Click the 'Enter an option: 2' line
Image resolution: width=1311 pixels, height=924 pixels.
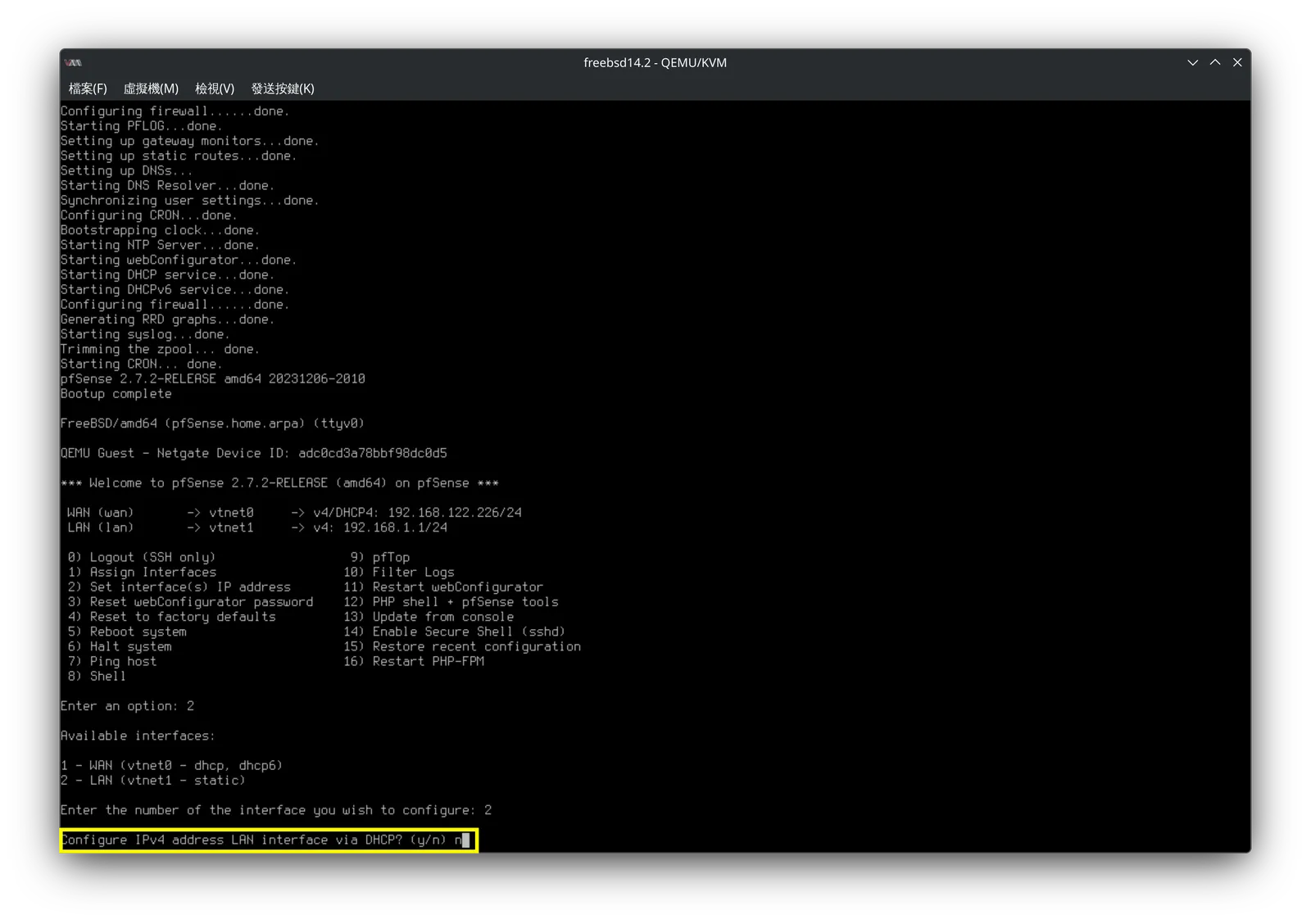tap(127, 705)
